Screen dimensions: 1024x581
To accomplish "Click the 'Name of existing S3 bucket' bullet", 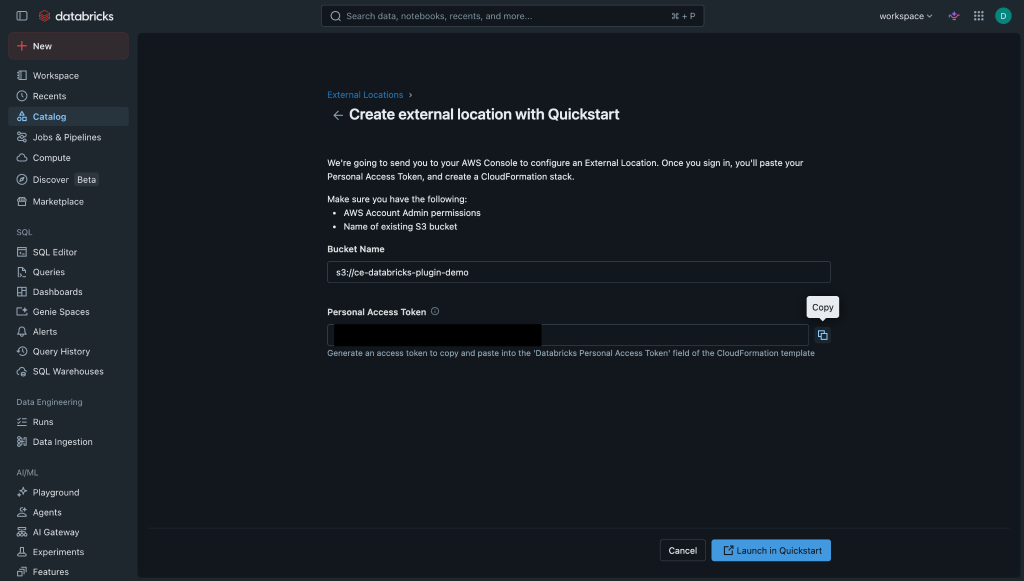I will click(400, 227).
